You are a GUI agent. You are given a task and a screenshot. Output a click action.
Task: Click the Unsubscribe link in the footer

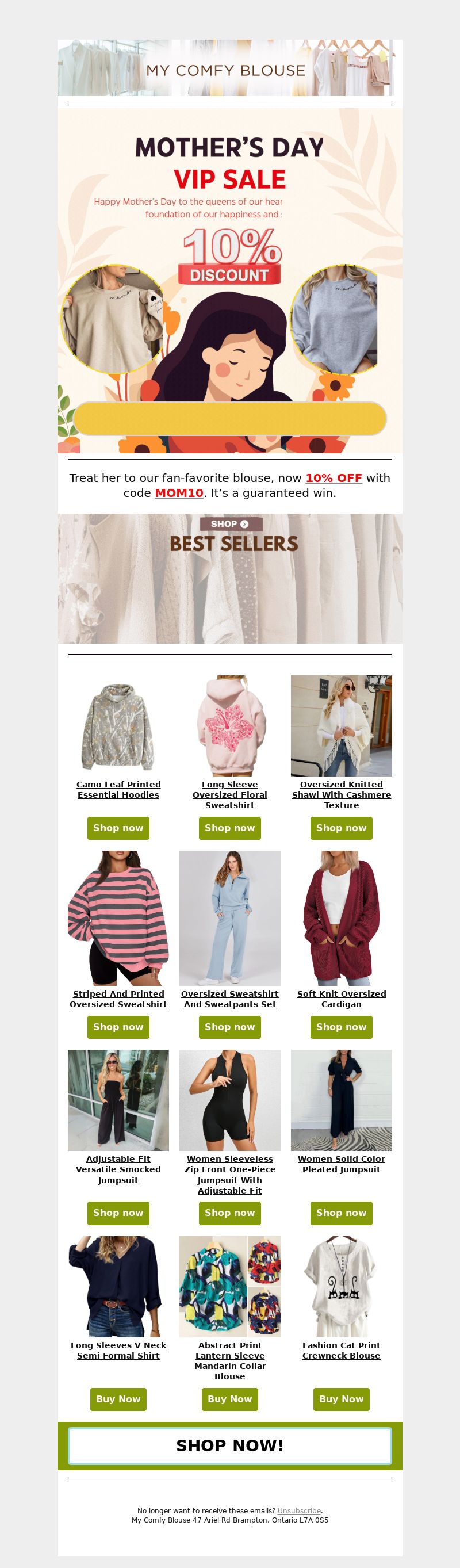coord(299,1511)
